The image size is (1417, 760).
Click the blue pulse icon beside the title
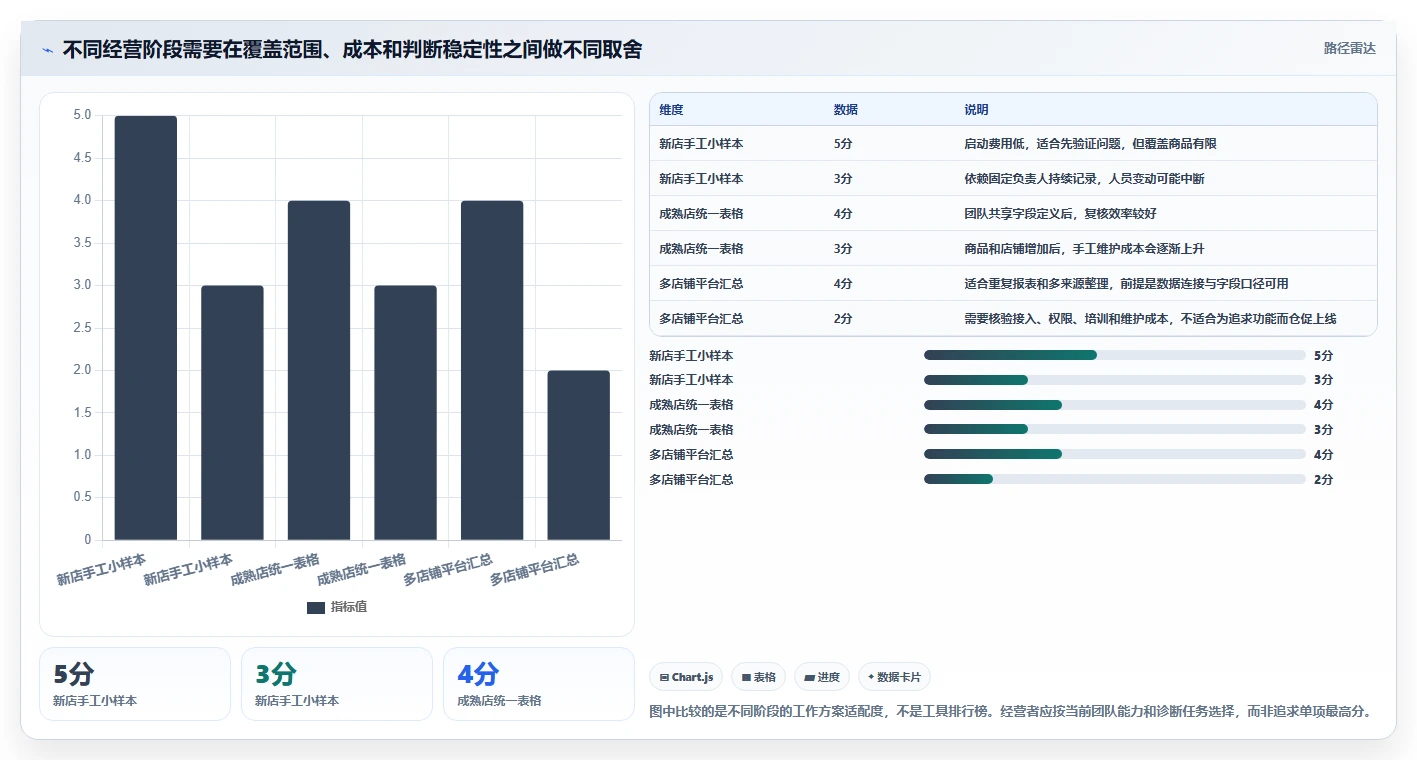pyautogui.click(x=48, y=50)
